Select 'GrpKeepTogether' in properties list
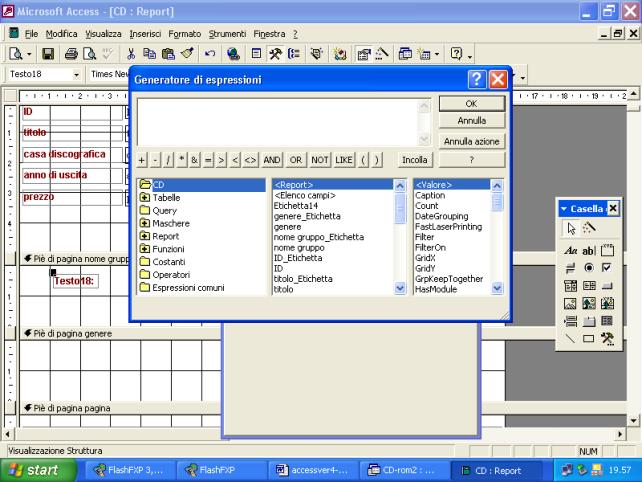 point(449,279)
